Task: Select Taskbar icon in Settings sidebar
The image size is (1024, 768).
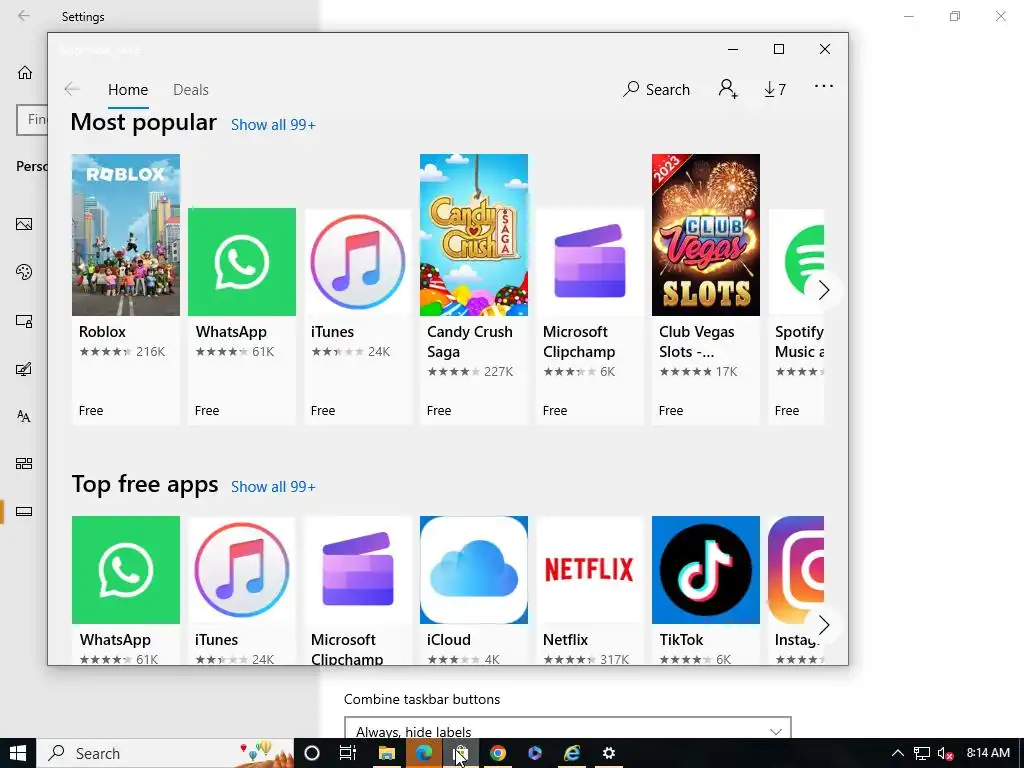Action: click(24, 511)
